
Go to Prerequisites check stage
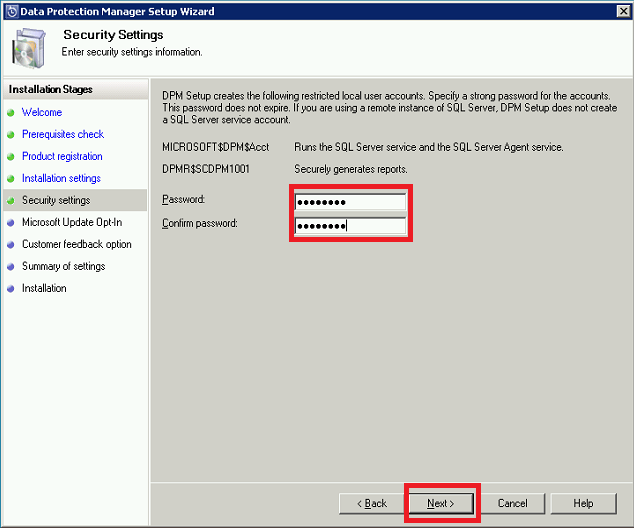[x=63, y=134]
